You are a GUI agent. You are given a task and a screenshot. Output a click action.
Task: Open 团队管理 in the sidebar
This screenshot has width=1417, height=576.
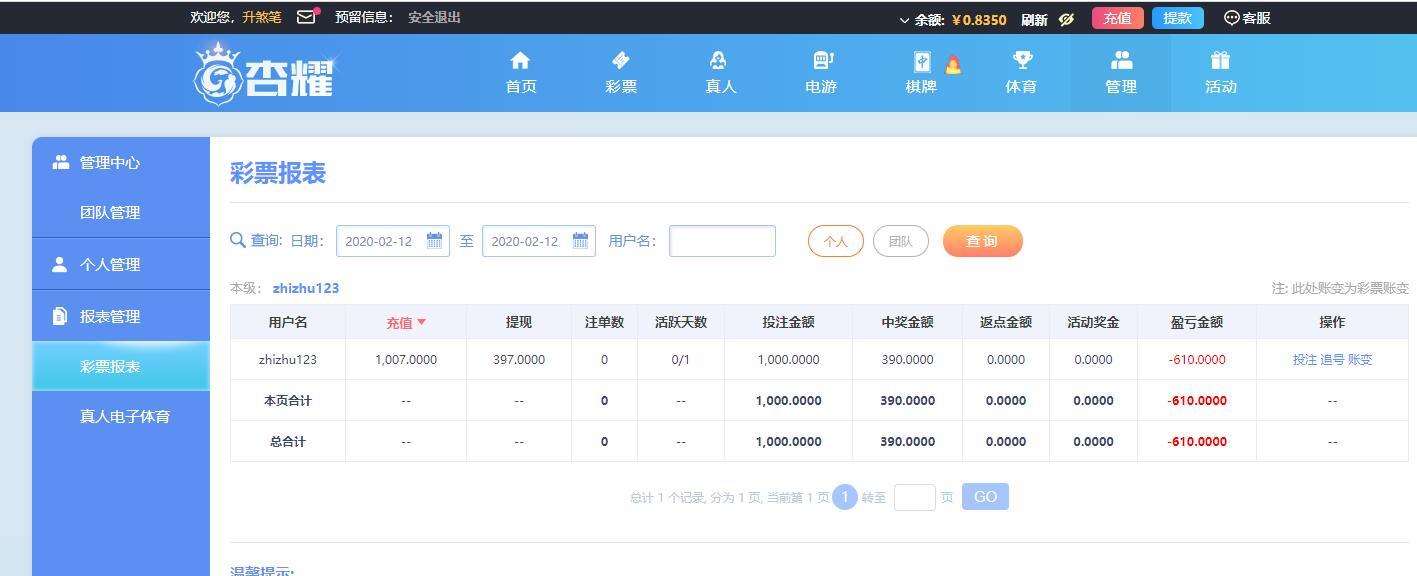[x=110, y=212]
